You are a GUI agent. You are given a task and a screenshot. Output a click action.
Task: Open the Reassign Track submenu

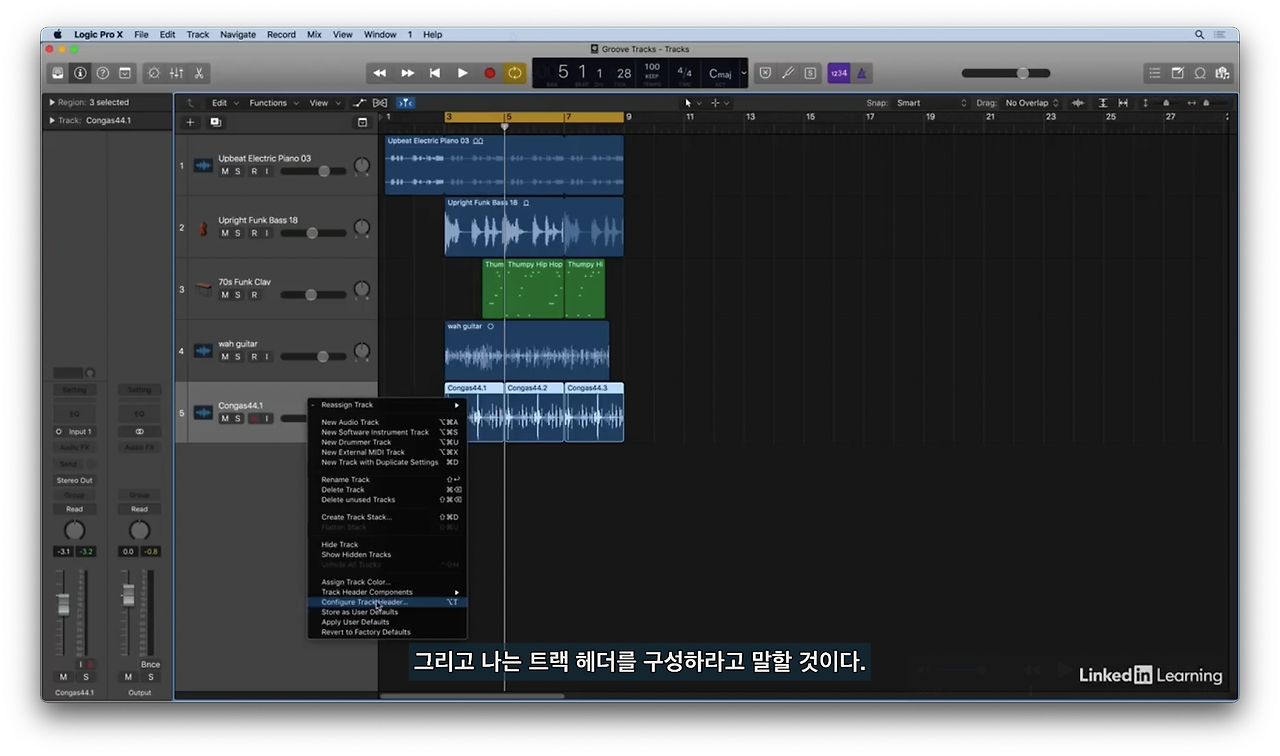pos(389,405)
